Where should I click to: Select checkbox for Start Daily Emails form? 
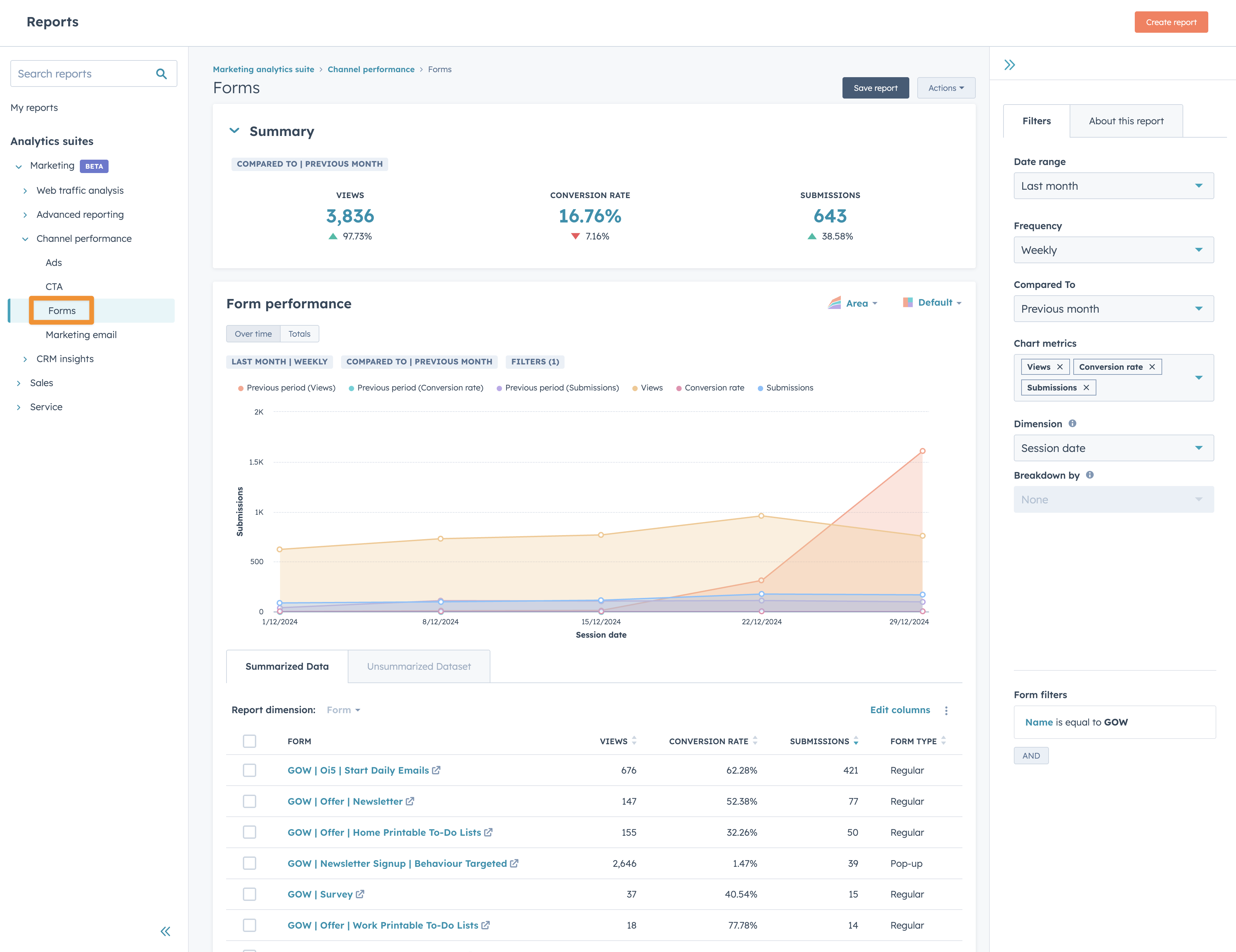pyautogui.click(x=249, y=770)
